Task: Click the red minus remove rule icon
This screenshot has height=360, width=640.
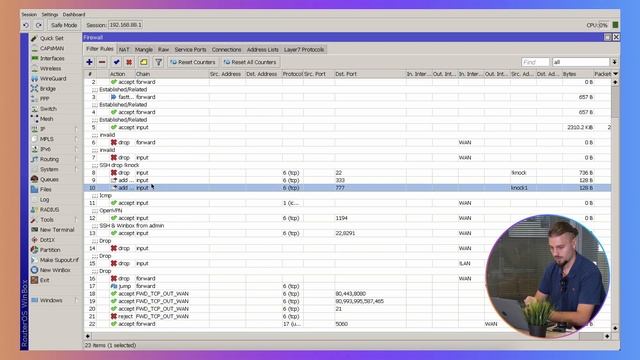Action: (102, 62)
